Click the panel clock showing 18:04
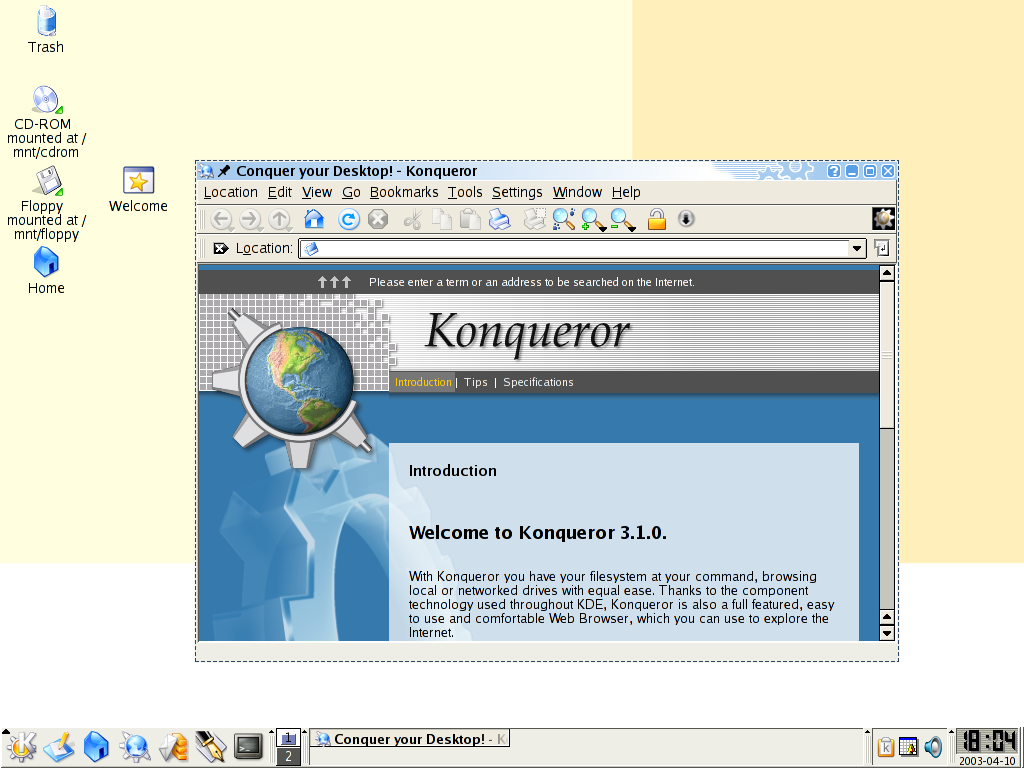The width and height of the screenshot is (1024, 768). pyautogui.click(x=987, y=741)
